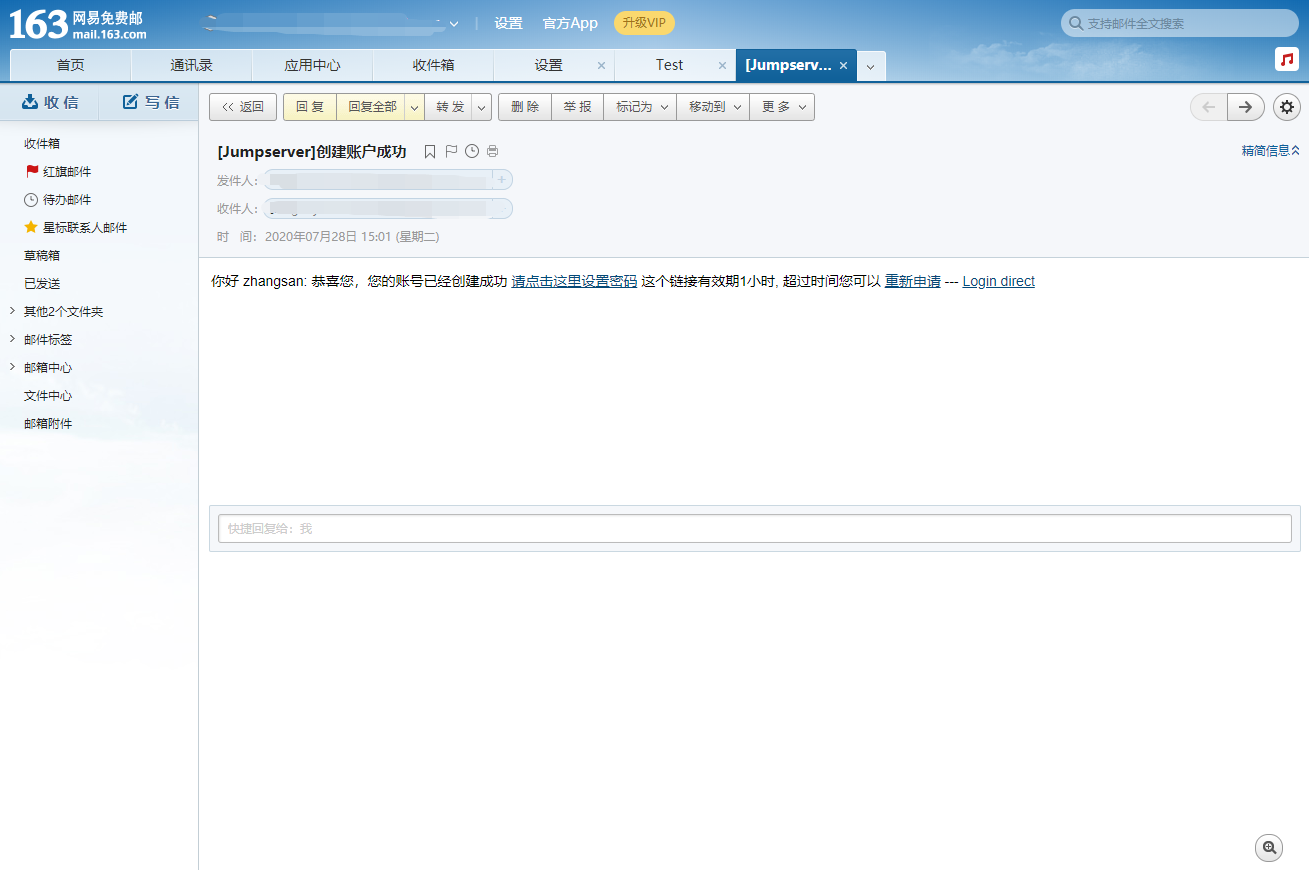This screenshot has width=1309, height=870.
Task: Open the 更多 more actions dropdown
Action: [800, 107]
